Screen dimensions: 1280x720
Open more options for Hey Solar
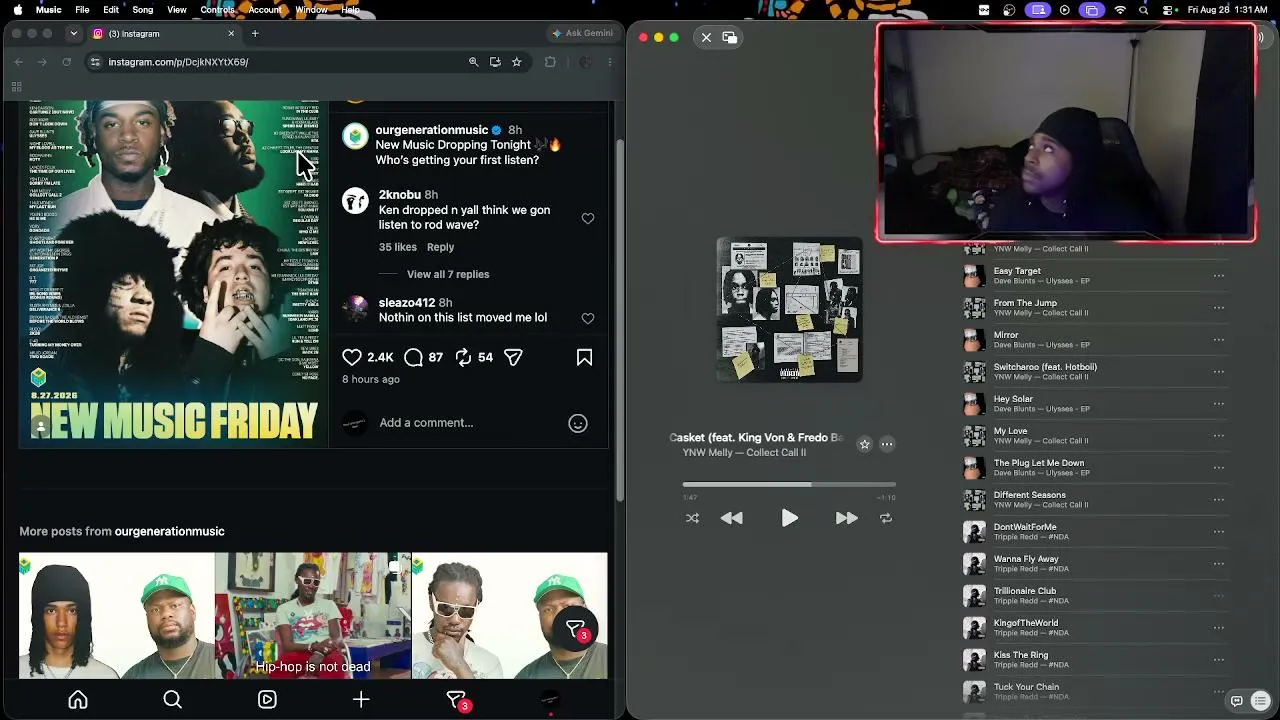[1219, 404]
